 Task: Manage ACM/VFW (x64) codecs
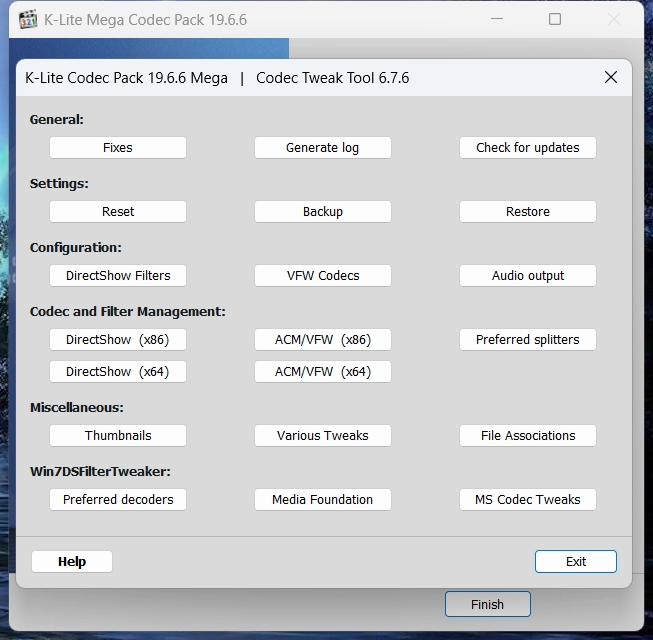pyautogui.click(x=323, y=371)
